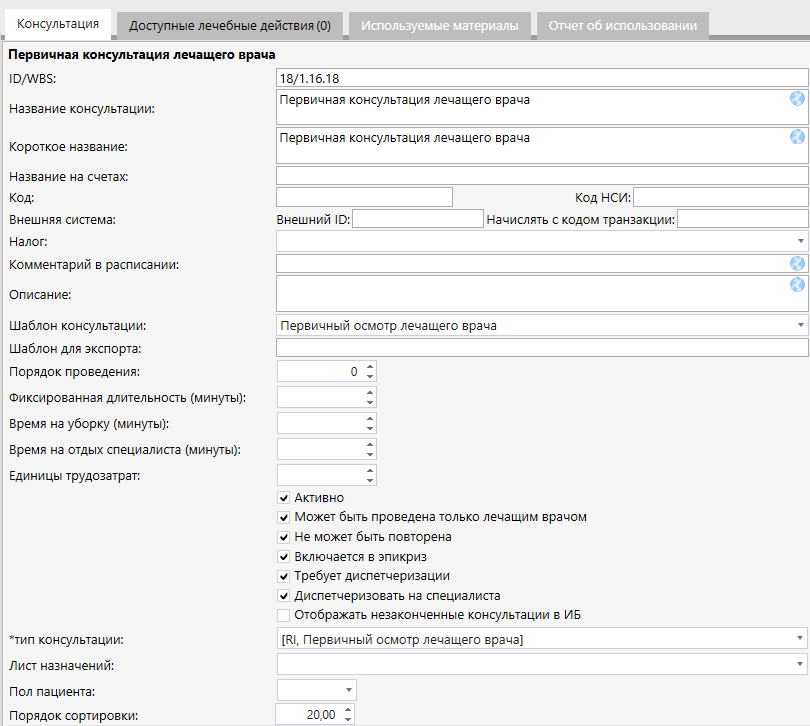Click the Название на счетах field

[541, 177]
